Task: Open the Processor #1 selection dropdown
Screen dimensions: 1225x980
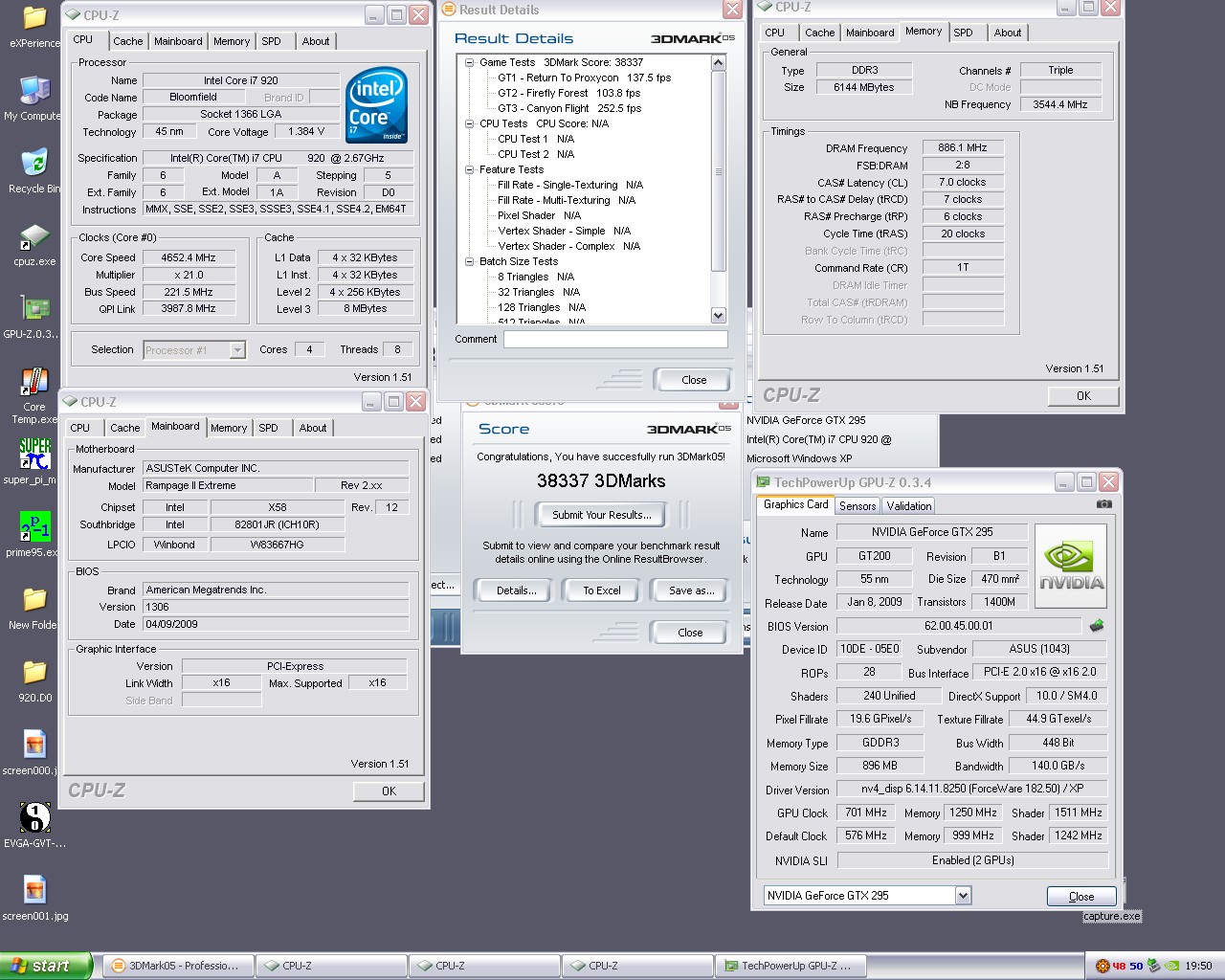Action: (x=237, y=350)
